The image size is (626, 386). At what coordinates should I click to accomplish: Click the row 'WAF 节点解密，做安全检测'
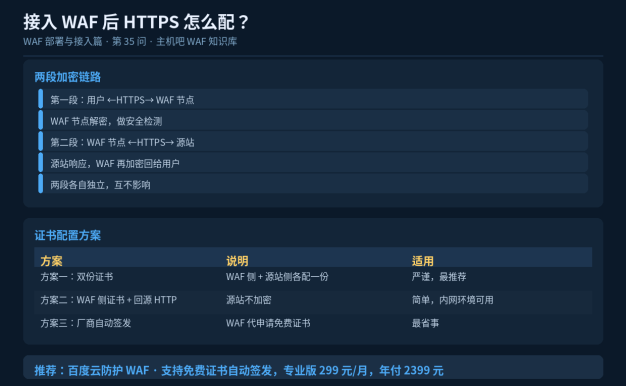pyautogui.click(x=313, y=120)
